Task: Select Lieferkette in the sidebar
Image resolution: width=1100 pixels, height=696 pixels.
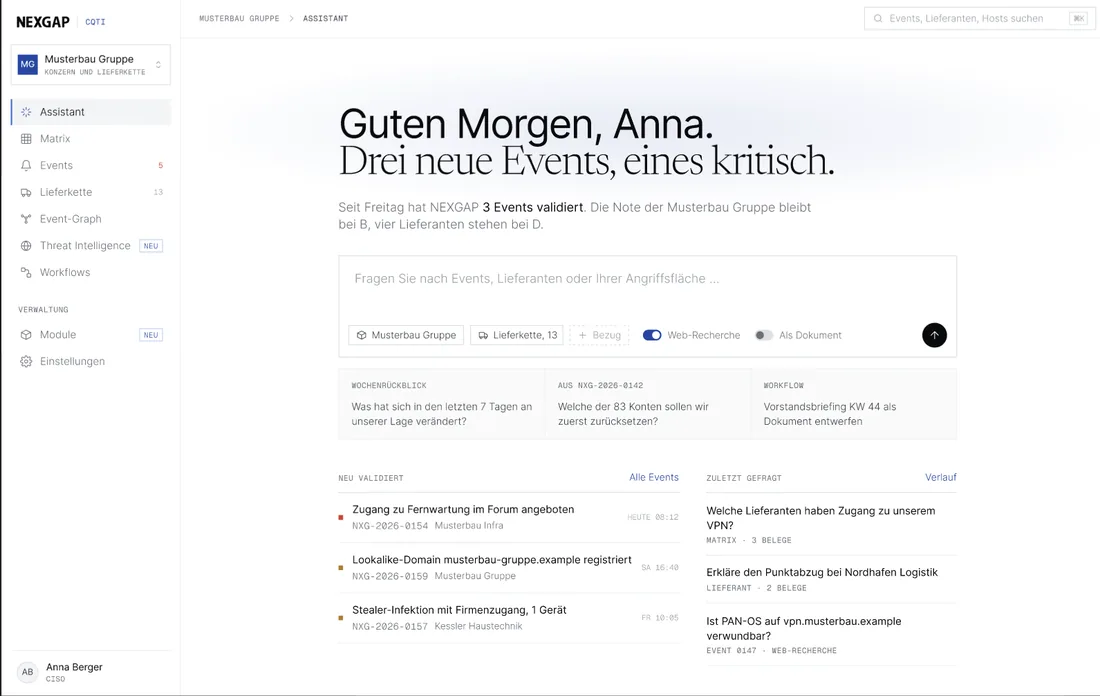Action: coord(90,192)
